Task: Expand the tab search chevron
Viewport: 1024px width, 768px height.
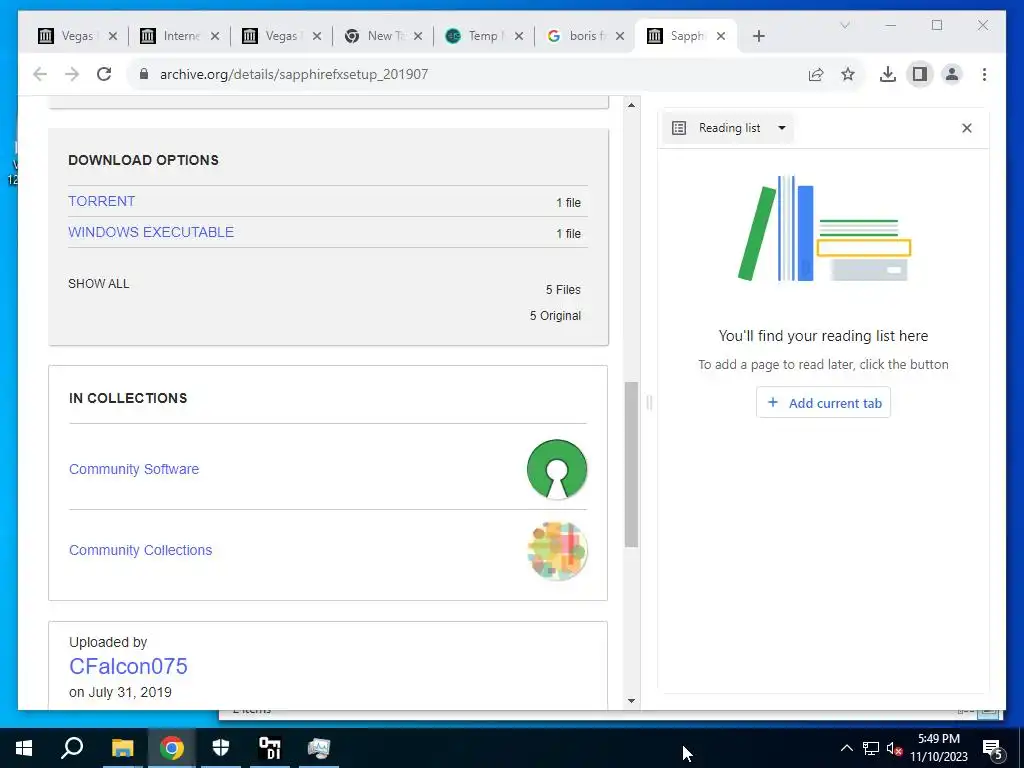Action: click(x=844, y=25)
